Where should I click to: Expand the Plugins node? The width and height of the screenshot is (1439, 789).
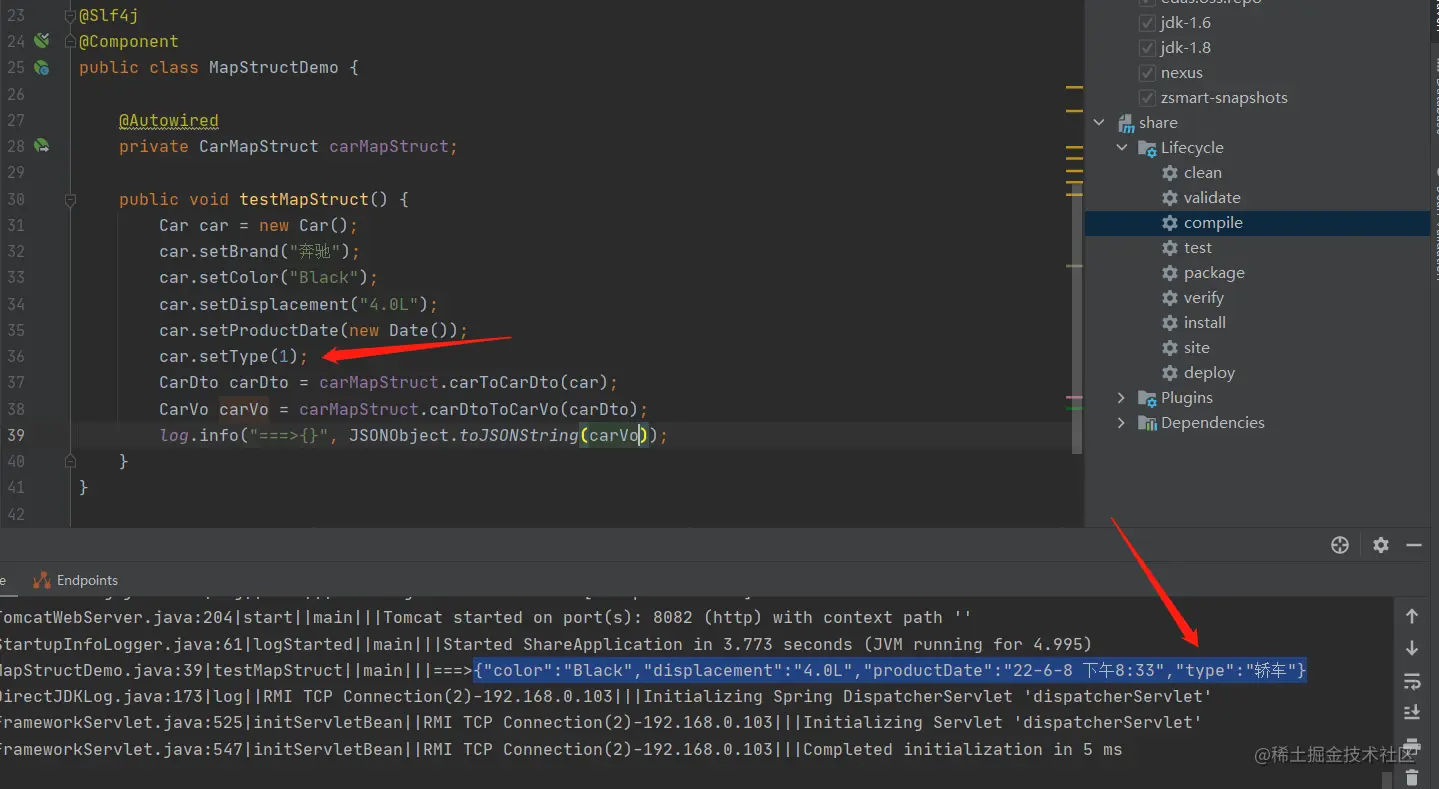pyautogui.click(x=1122, y=398)
